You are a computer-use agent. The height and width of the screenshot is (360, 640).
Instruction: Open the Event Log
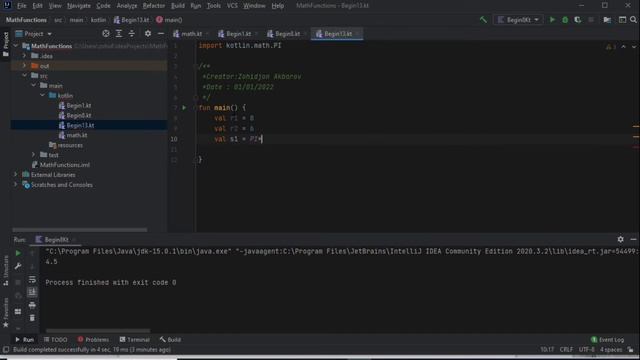(x=608, y=340)
